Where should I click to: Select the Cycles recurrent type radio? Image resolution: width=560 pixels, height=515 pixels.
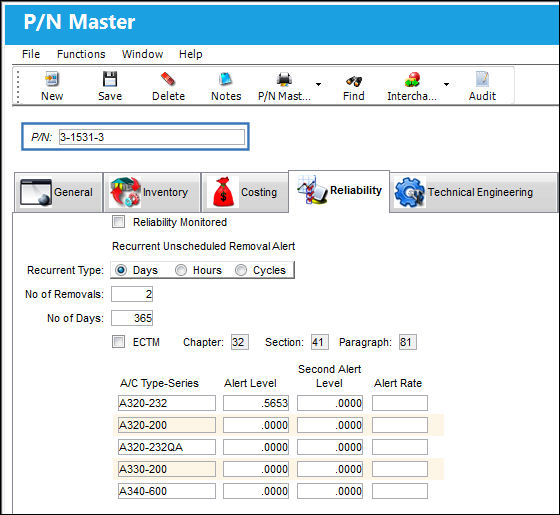pyautogui.click(x=241, y=270)
